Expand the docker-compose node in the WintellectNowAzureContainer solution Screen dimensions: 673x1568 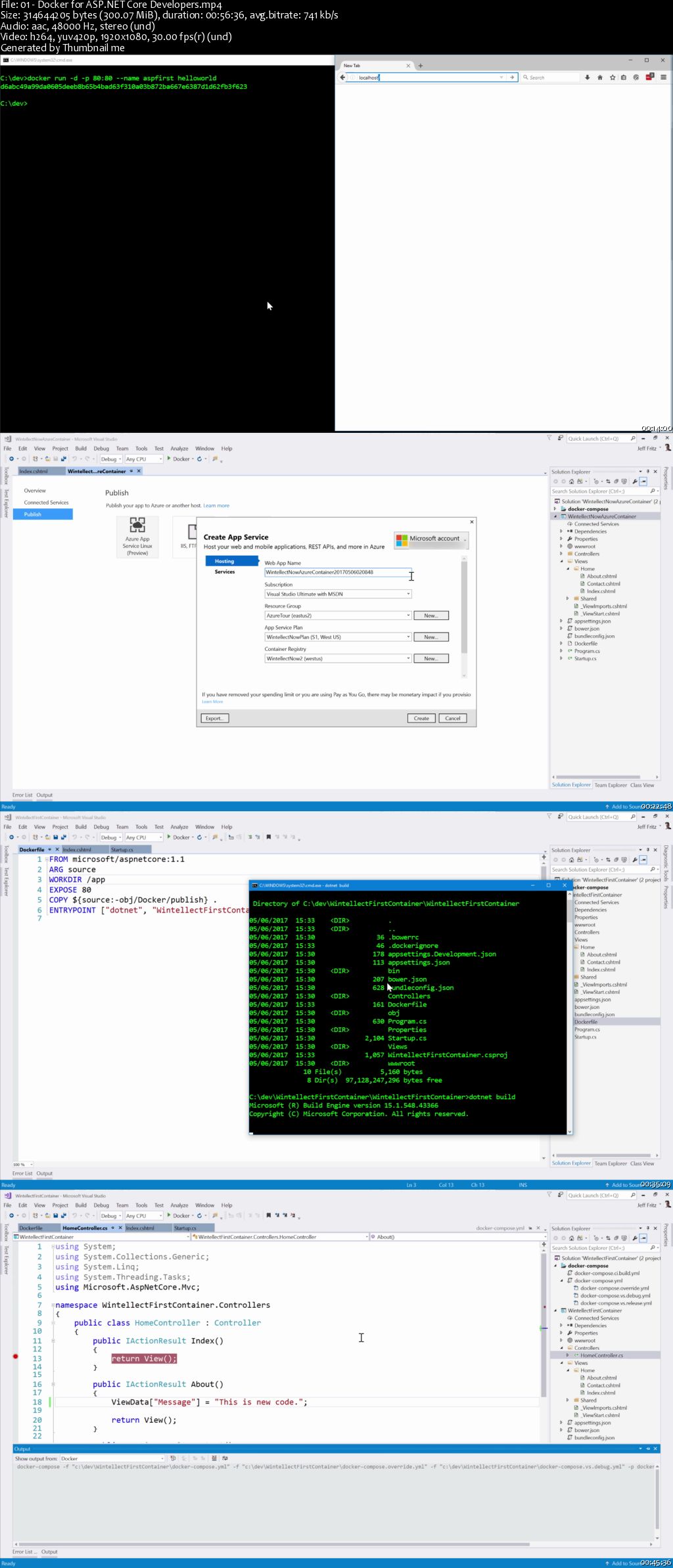(x=555, y=509)
